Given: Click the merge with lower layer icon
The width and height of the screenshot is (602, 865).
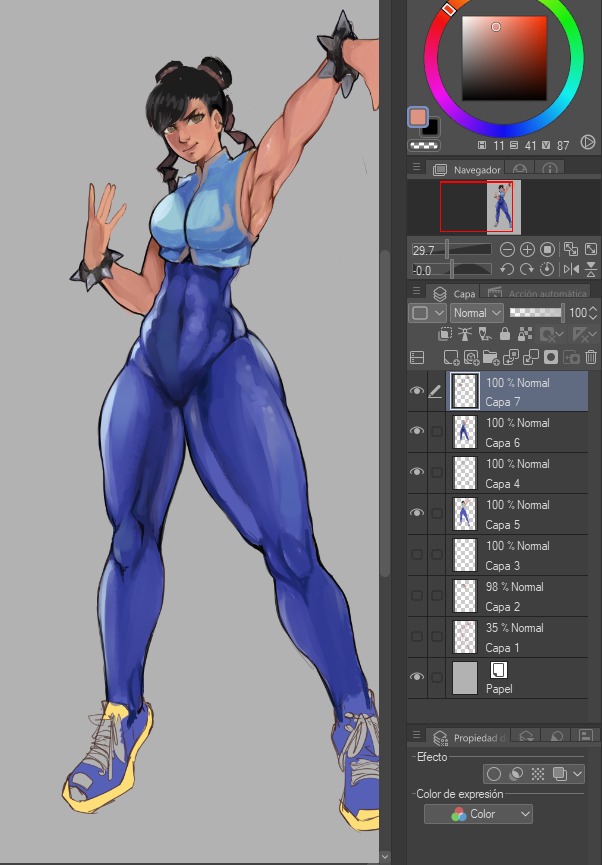Looking at the screenshot, I should point(531,357).
